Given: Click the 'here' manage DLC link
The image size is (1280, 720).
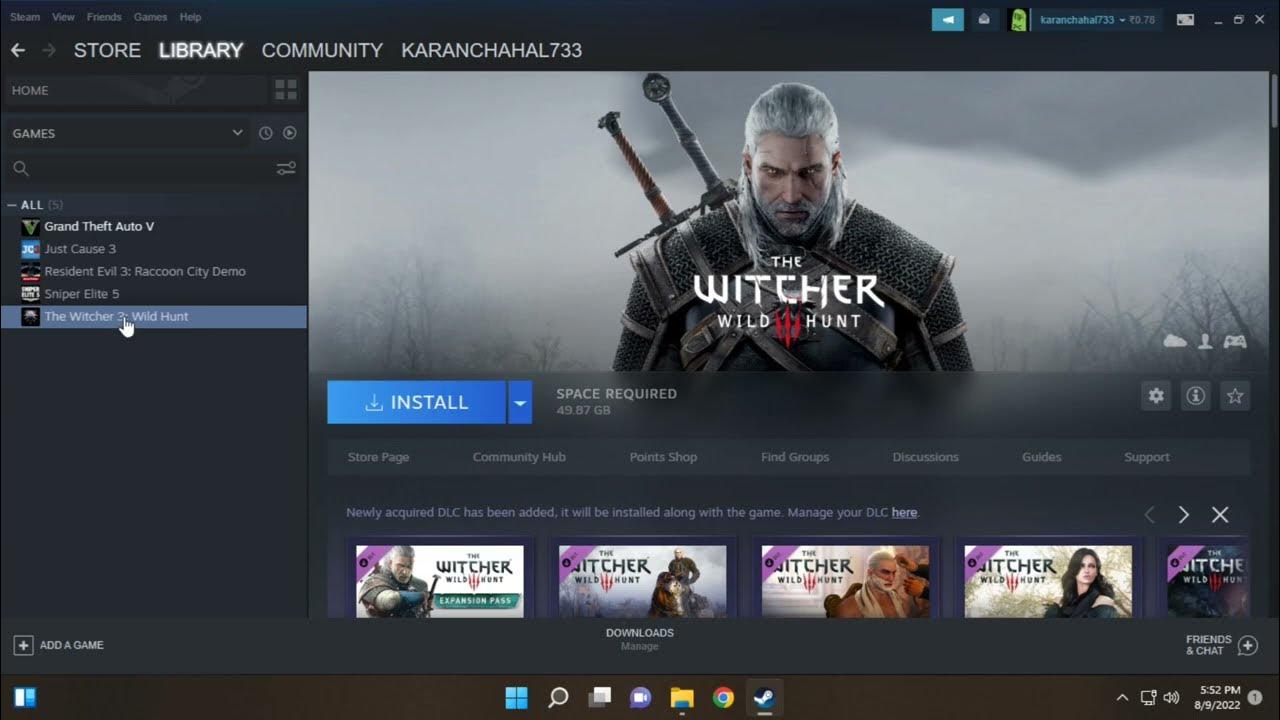Looking at the screenshot, I should click(904, 512).
